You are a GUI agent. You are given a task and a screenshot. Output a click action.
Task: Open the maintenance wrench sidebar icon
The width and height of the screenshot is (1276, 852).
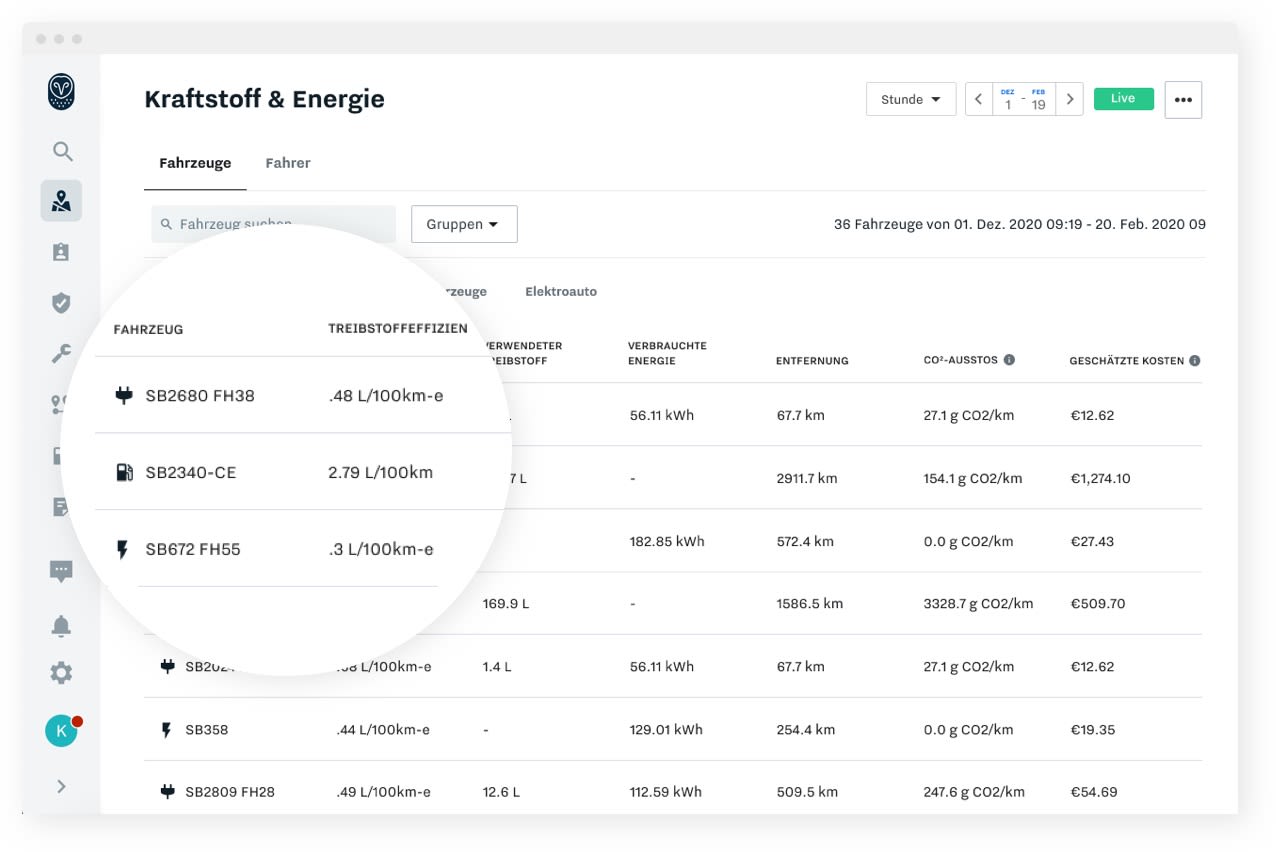click(x=61, y=354)
